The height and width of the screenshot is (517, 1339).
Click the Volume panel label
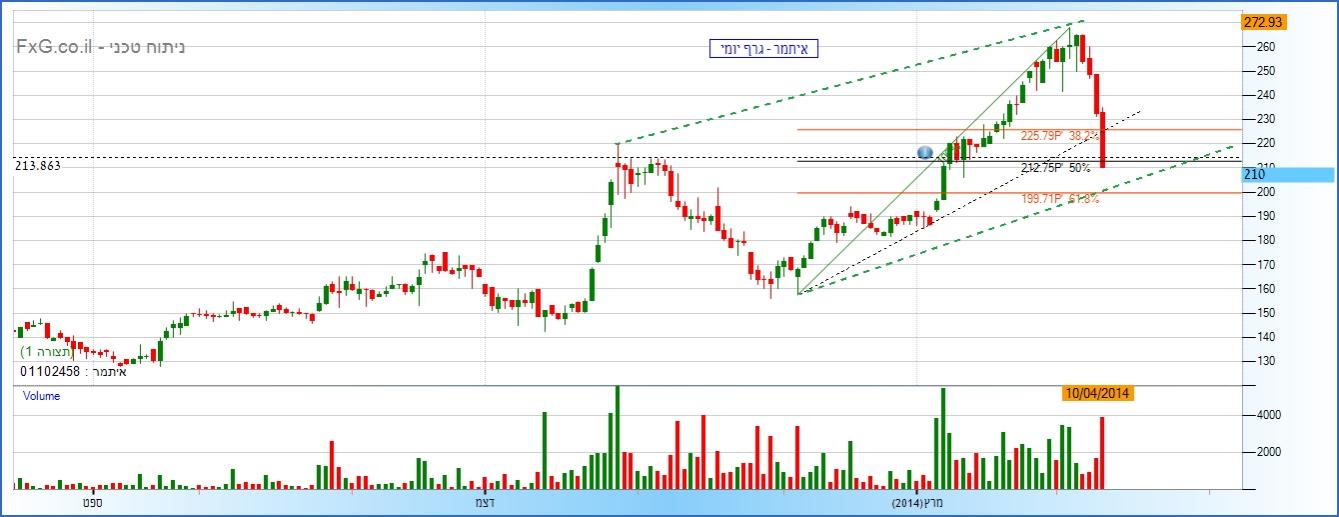pos(41,396)
